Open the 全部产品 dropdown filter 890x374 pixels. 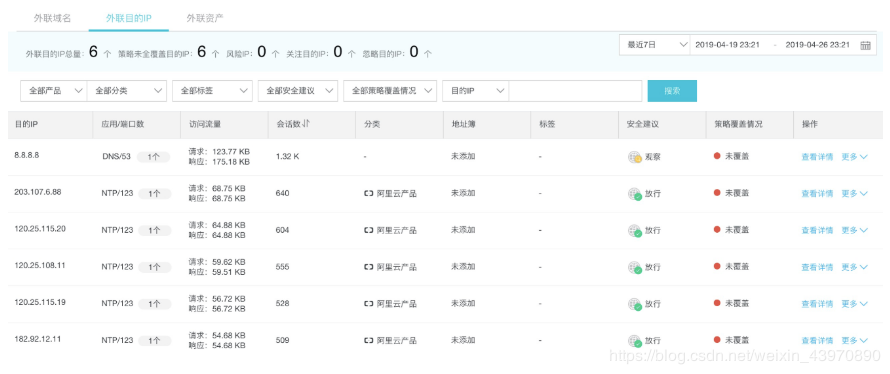coord(53,91)
